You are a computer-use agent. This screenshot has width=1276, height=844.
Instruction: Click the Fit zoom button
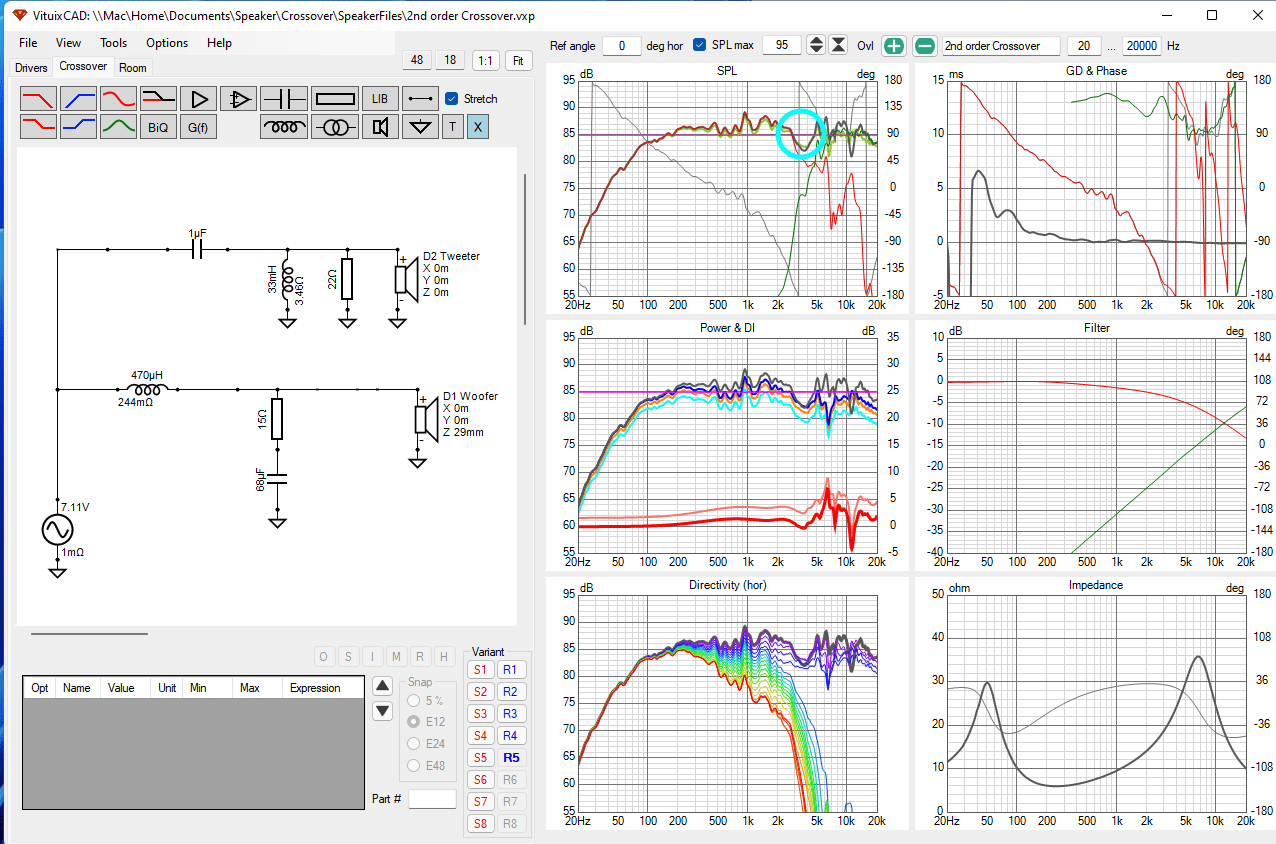(x=518, y=61)
